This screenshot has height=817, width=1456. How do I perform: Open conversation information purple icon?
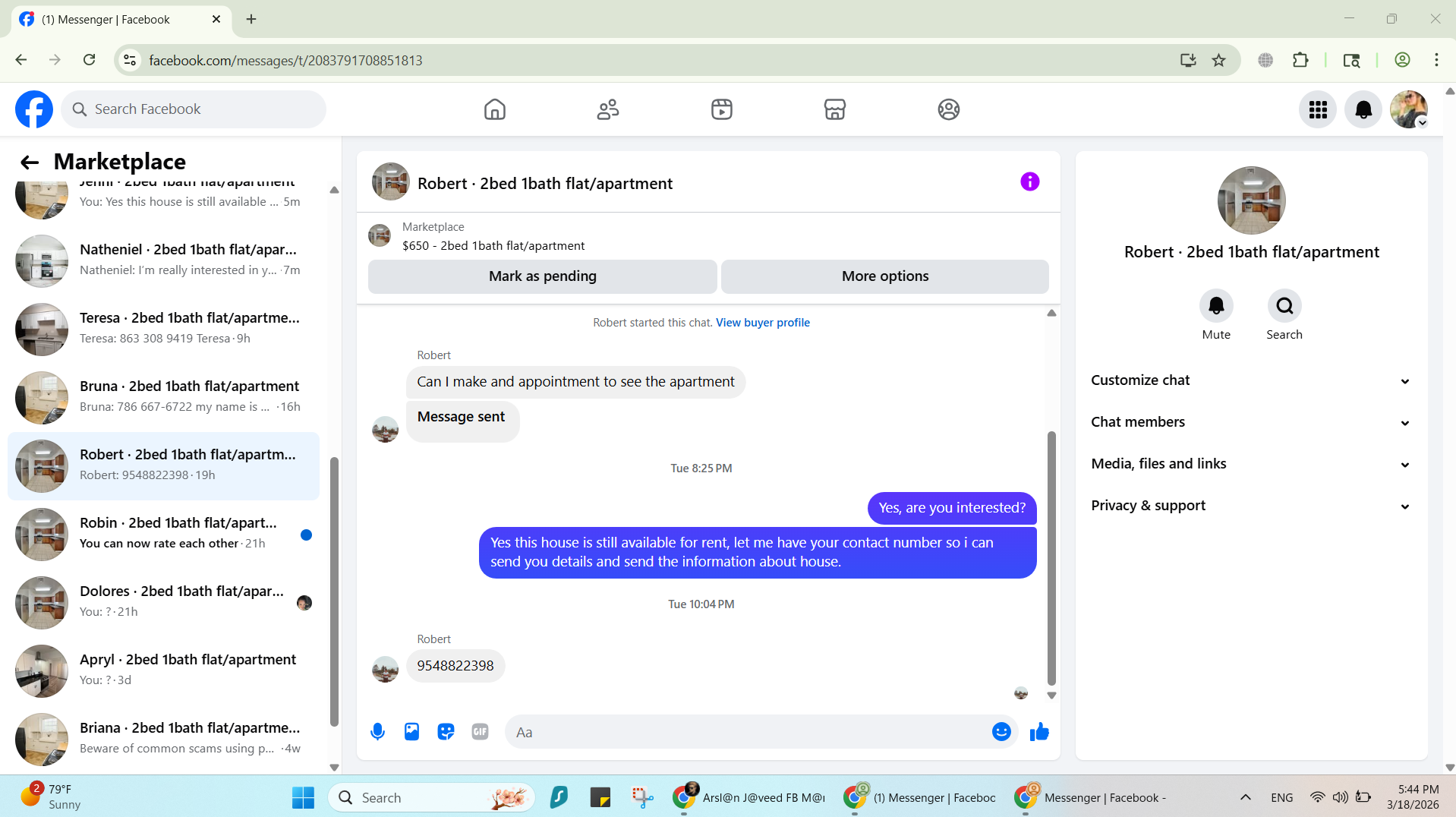pos(1029,181)
